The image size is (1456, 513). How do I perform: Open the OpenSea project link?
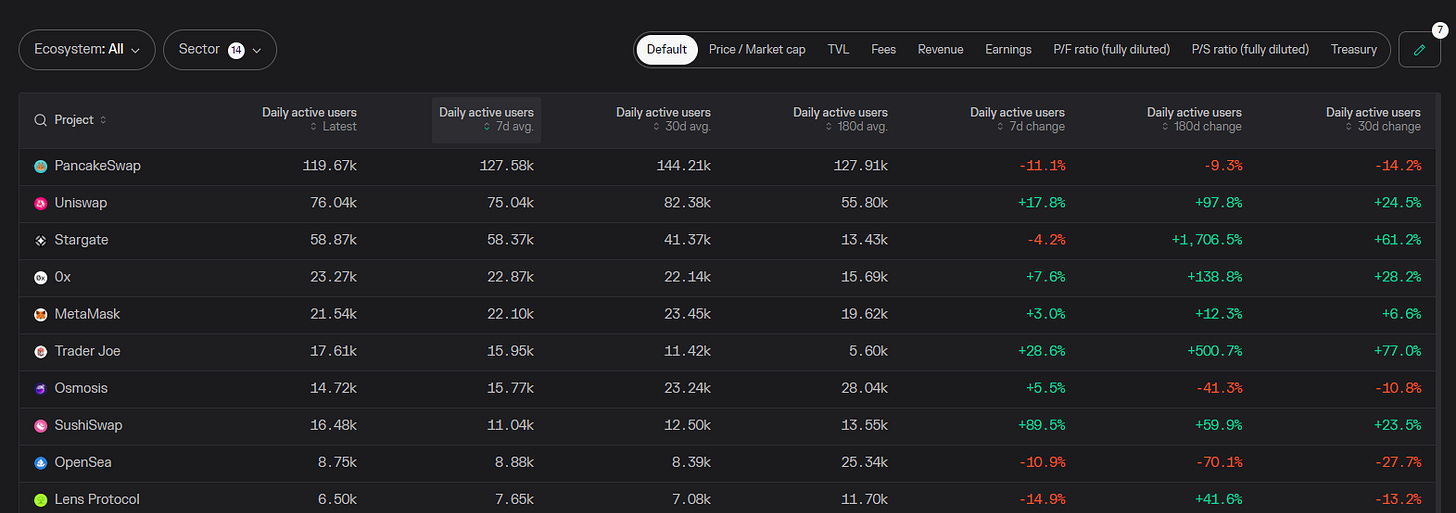[x=83, y=462]
